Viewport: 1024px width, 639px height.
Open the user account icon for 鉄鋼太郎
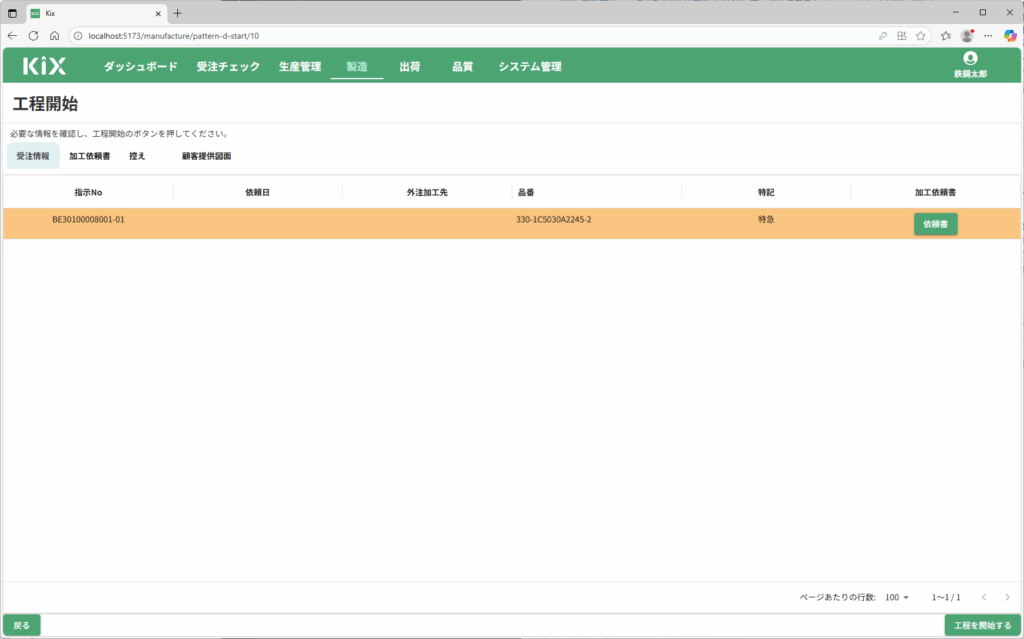click(x=969, y=60)
